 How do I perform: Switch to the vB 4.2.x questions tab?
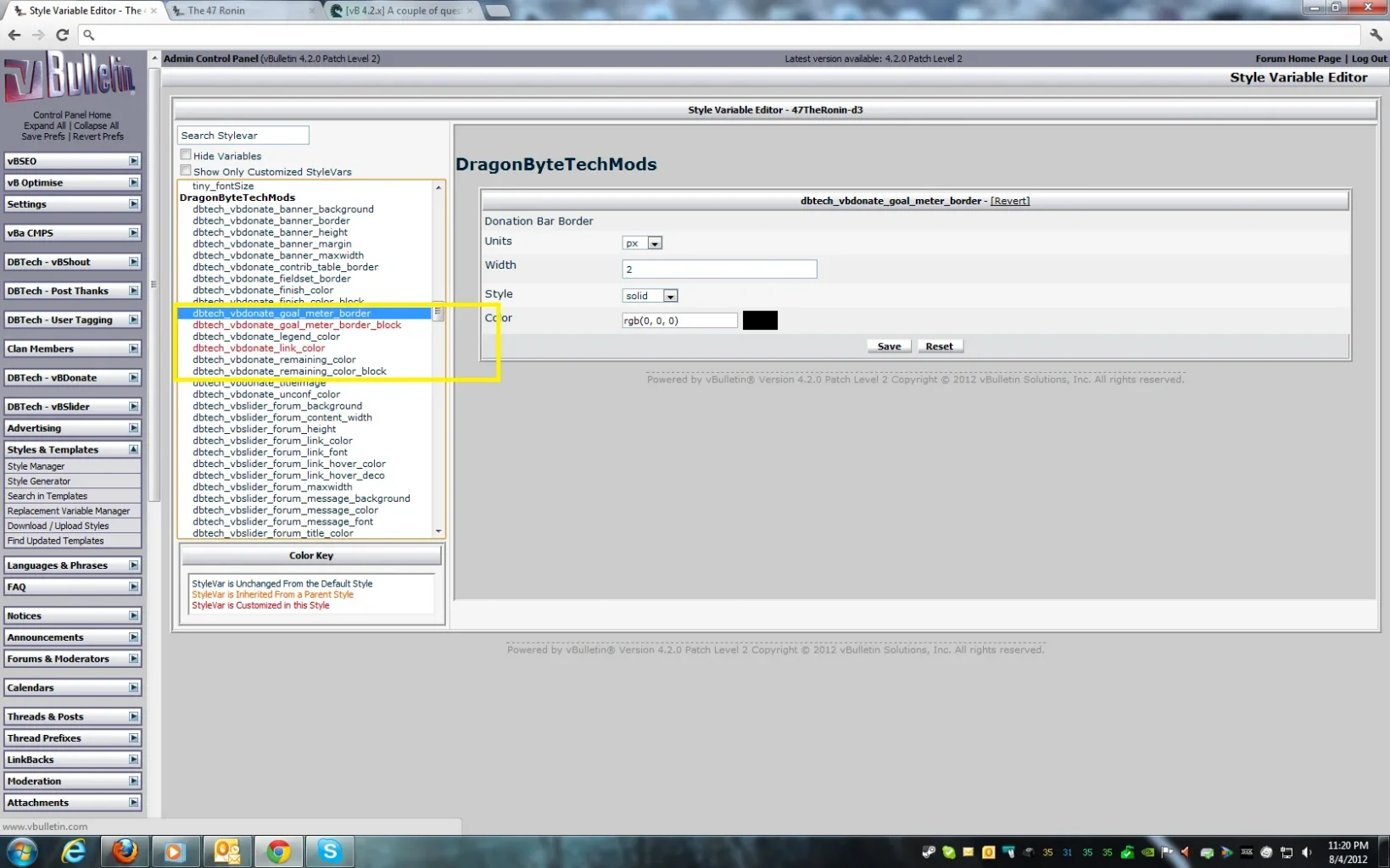[403, 11]
